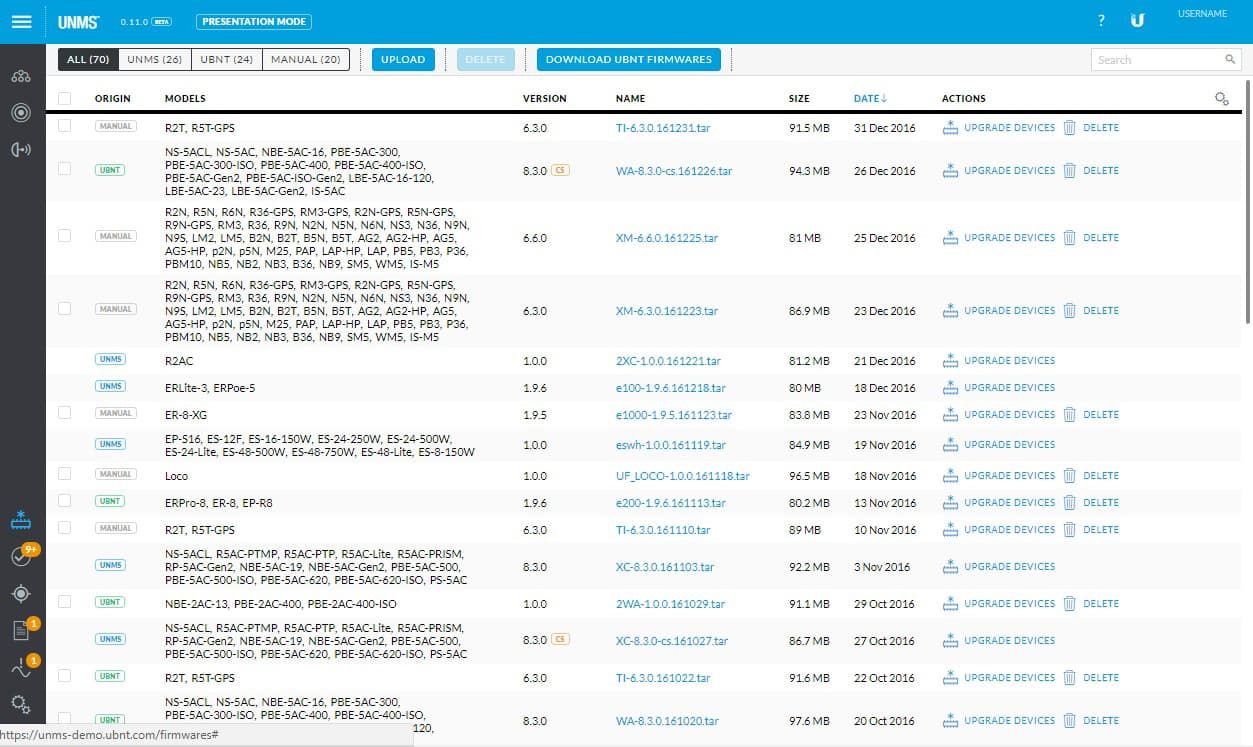The image size is (1253, 747).
Task: Sort by the SIZE column header
Action: (x=800, y=99)
